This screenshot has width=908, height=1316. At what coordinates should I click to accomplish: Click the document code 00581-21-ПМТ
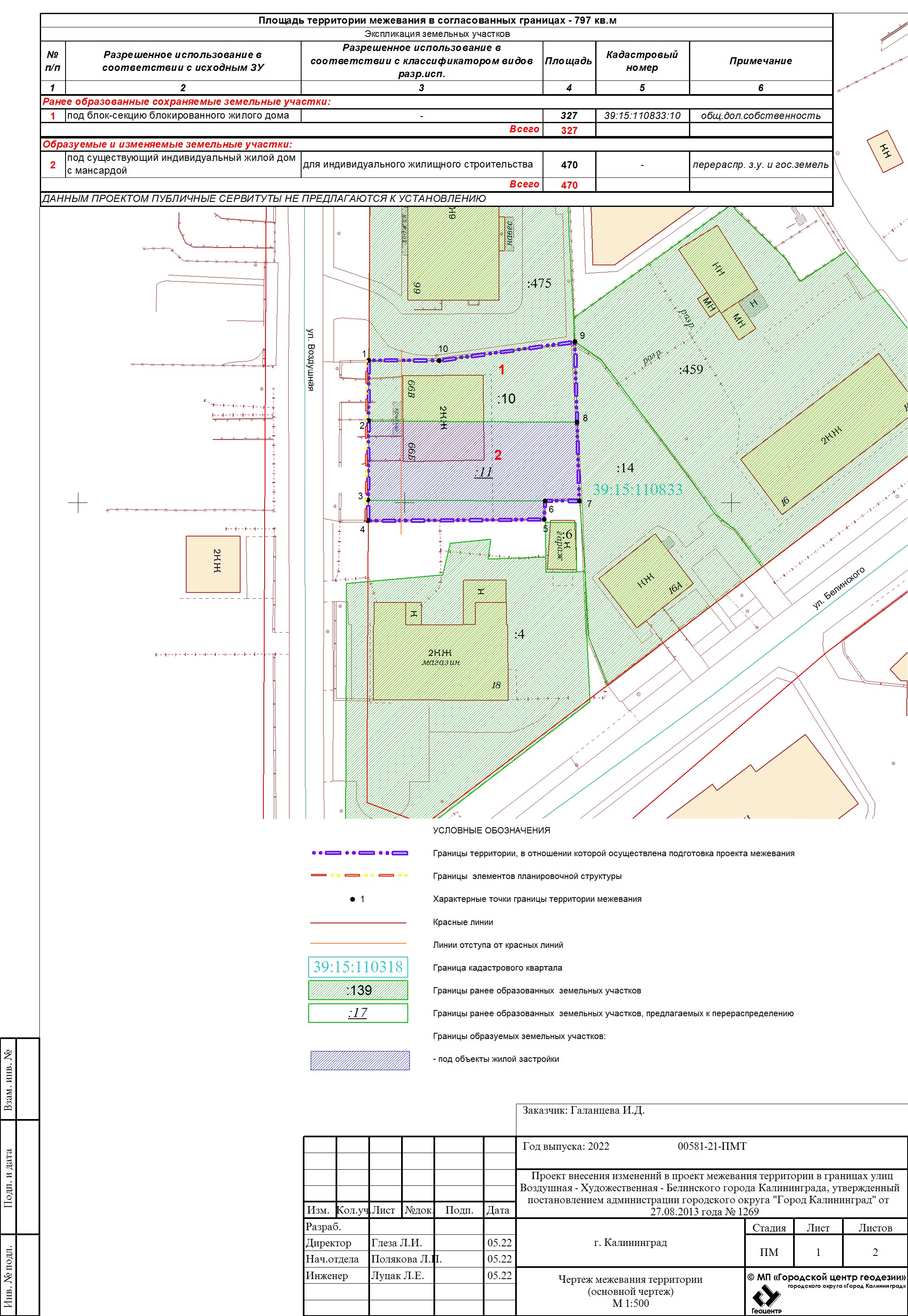pyautogui.click(x=712, y=1146)
